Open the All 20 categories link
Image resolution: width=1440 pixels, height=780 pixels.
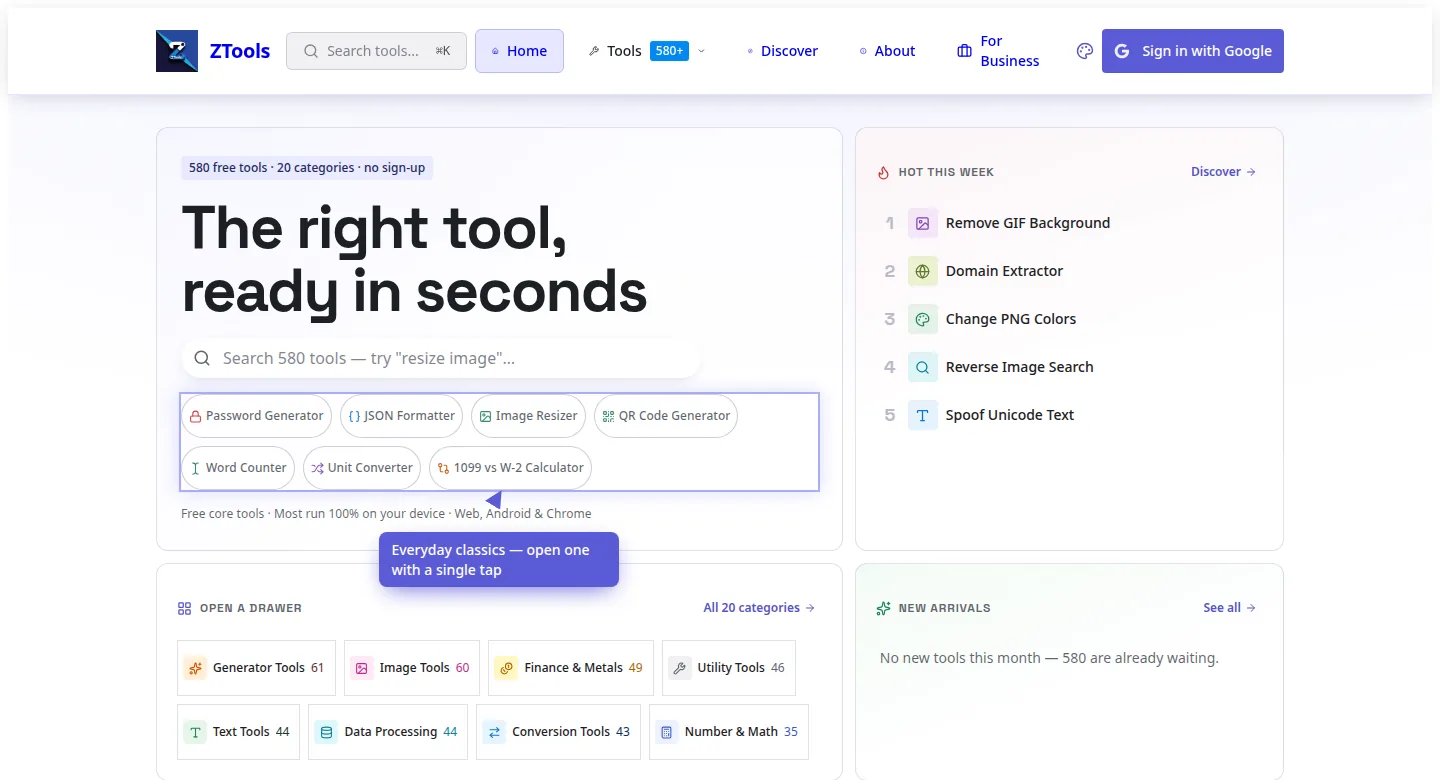759,608
